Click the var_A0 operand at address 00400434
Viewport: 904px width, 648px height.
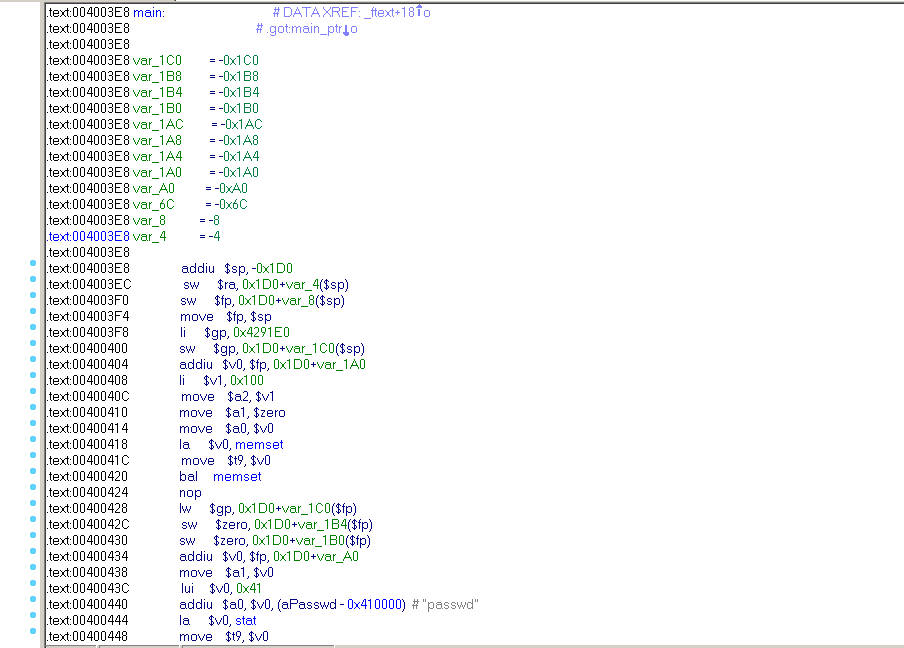pyautogui.click(x=339, y=556)
